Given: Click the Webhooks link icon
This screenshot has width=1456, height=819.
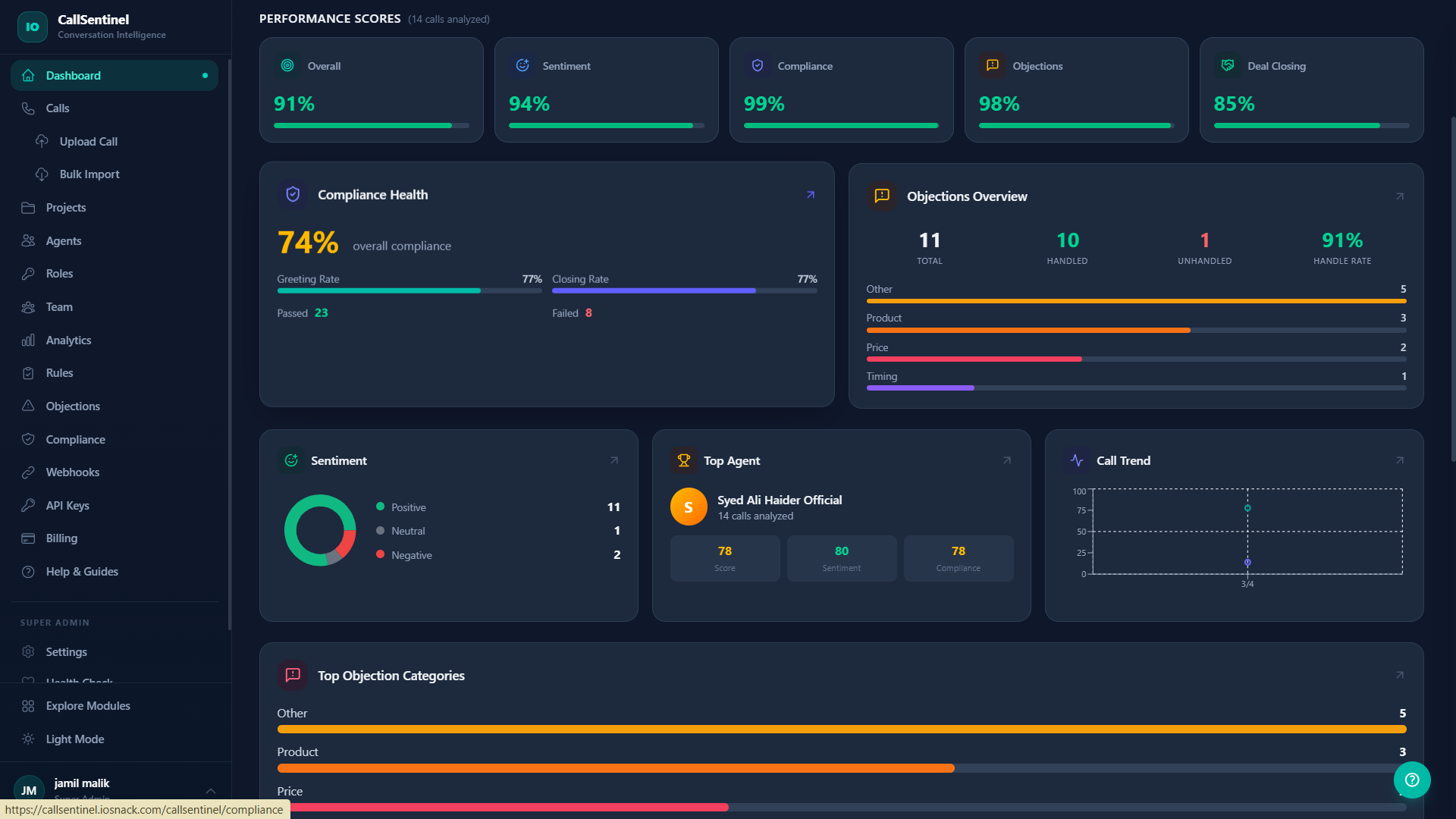Looking at the screenshot, I should [28, 472].
